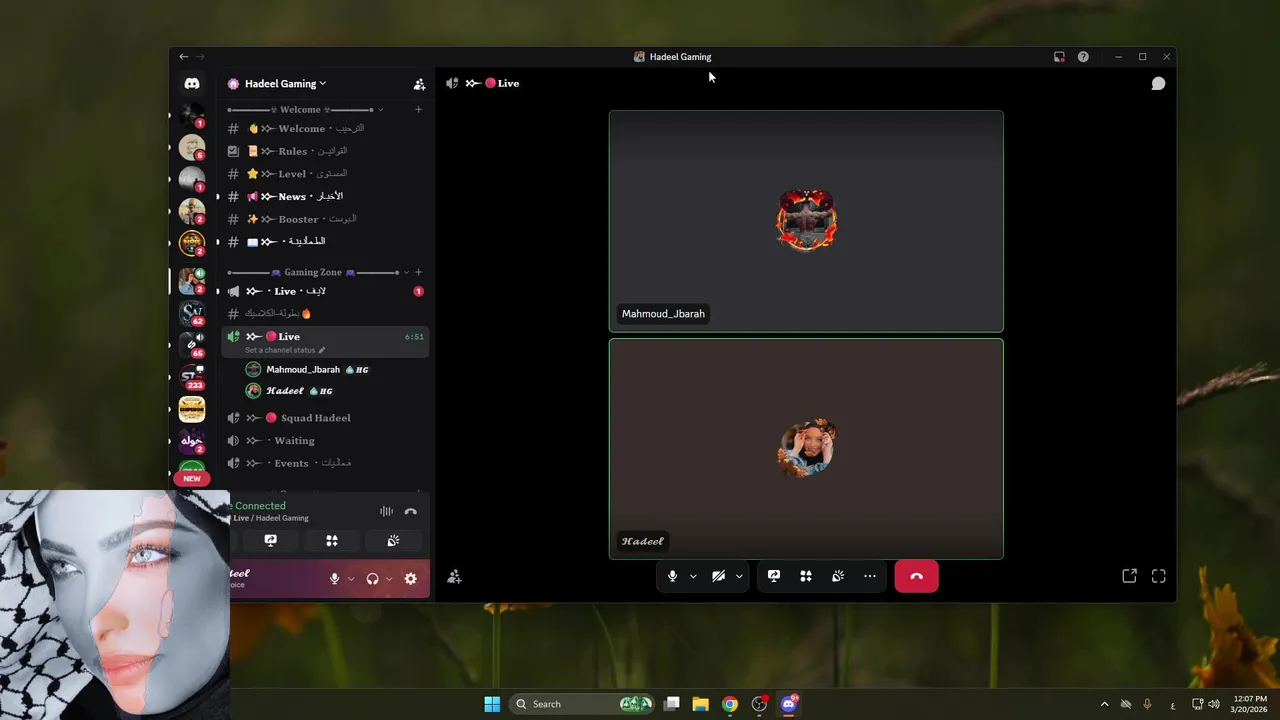Join the Events voice channel
Image resolution: width=1280 pixels, height=720 pixels.
(325, 463)
